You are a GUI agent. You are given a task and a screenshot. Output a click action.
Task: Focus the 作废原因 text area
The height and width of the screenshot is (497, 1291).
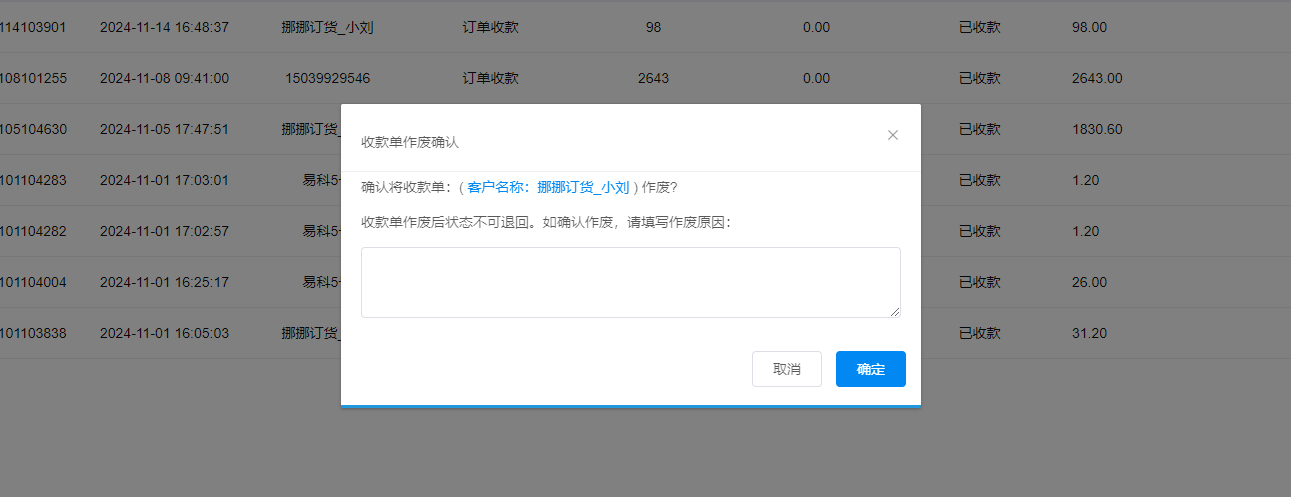630,282
